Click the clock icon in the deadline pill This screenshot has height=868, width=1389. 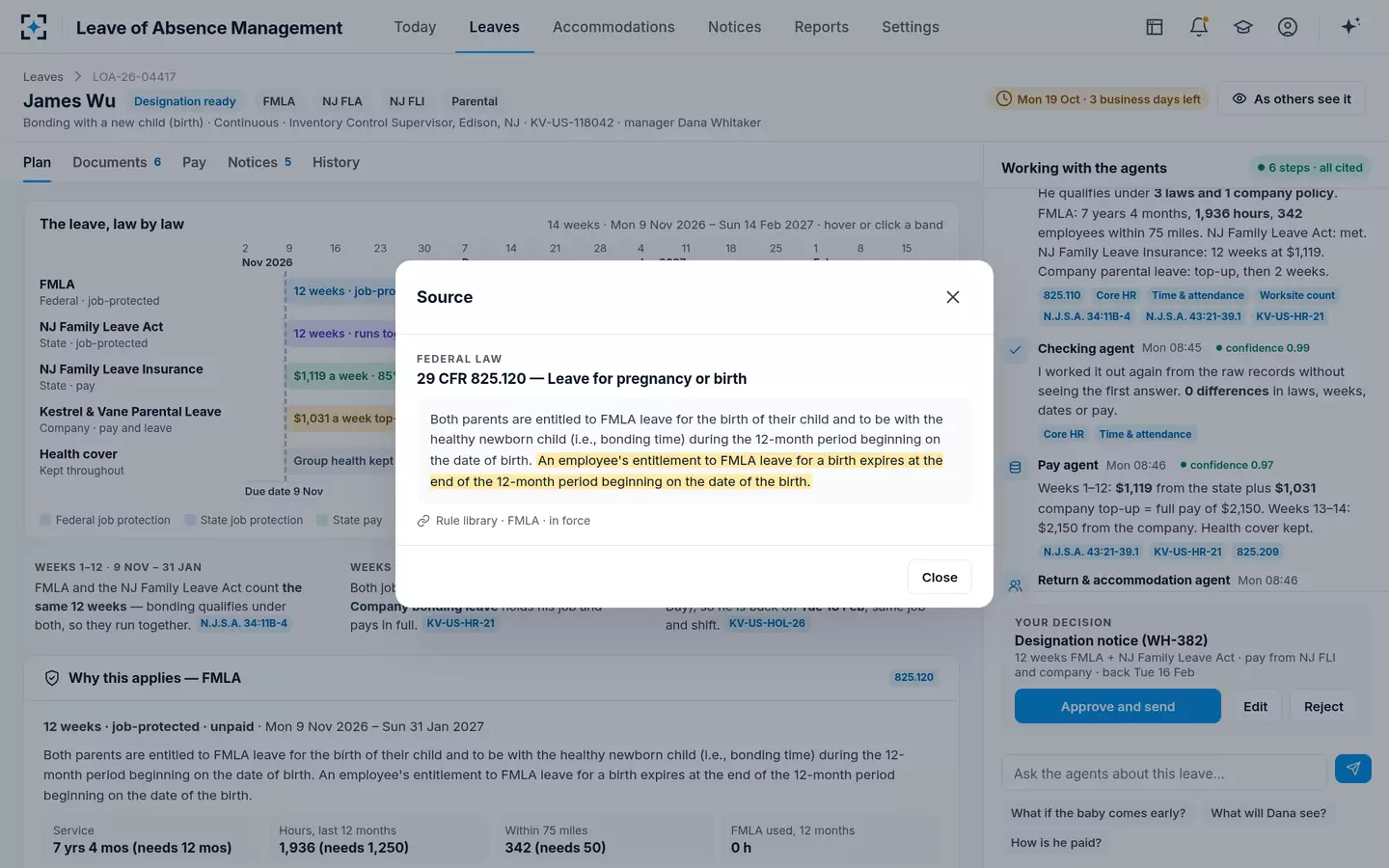(1004, 98)
